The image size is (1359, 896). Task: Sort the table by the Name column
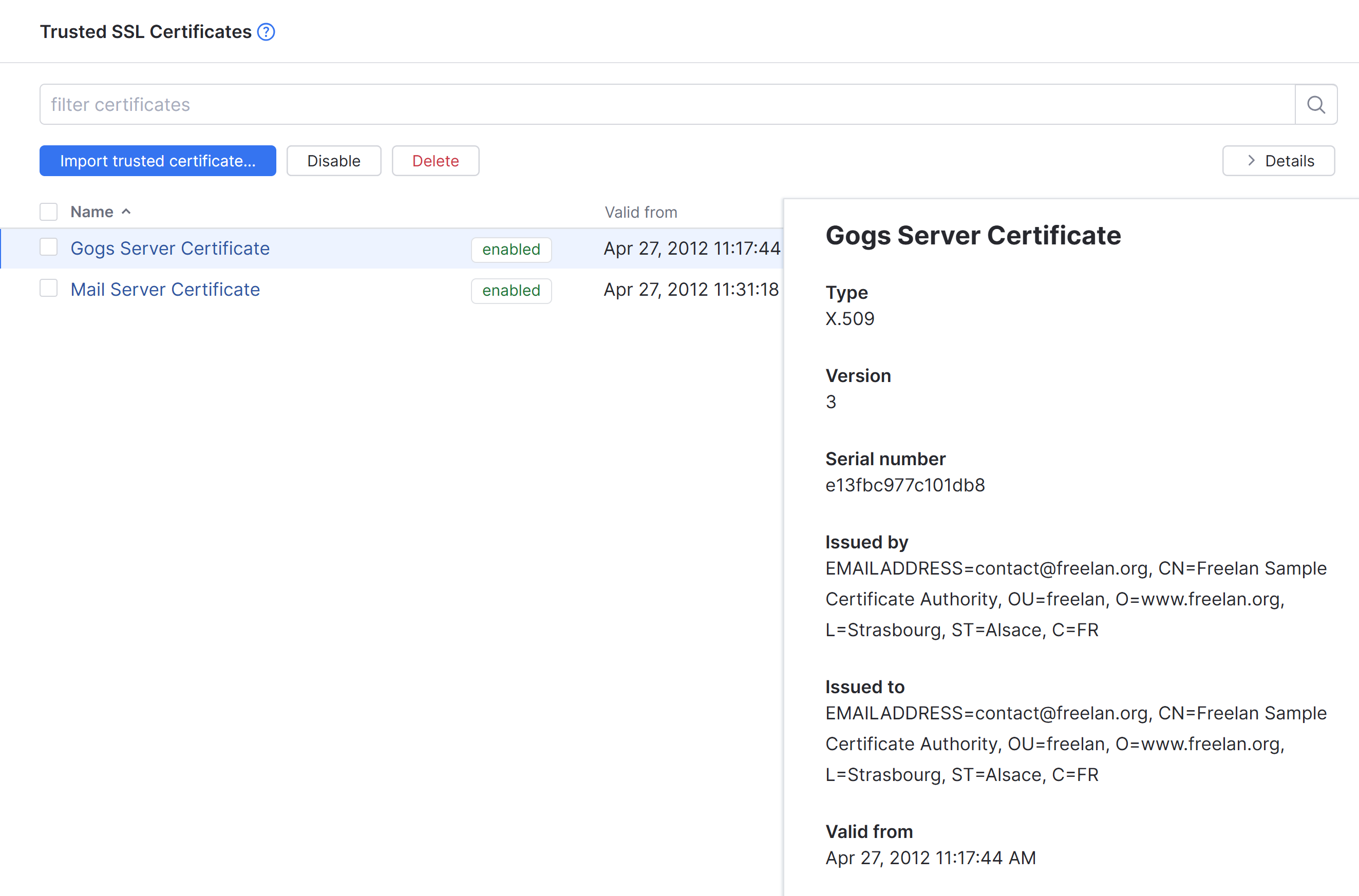click(x=92, y=212)
